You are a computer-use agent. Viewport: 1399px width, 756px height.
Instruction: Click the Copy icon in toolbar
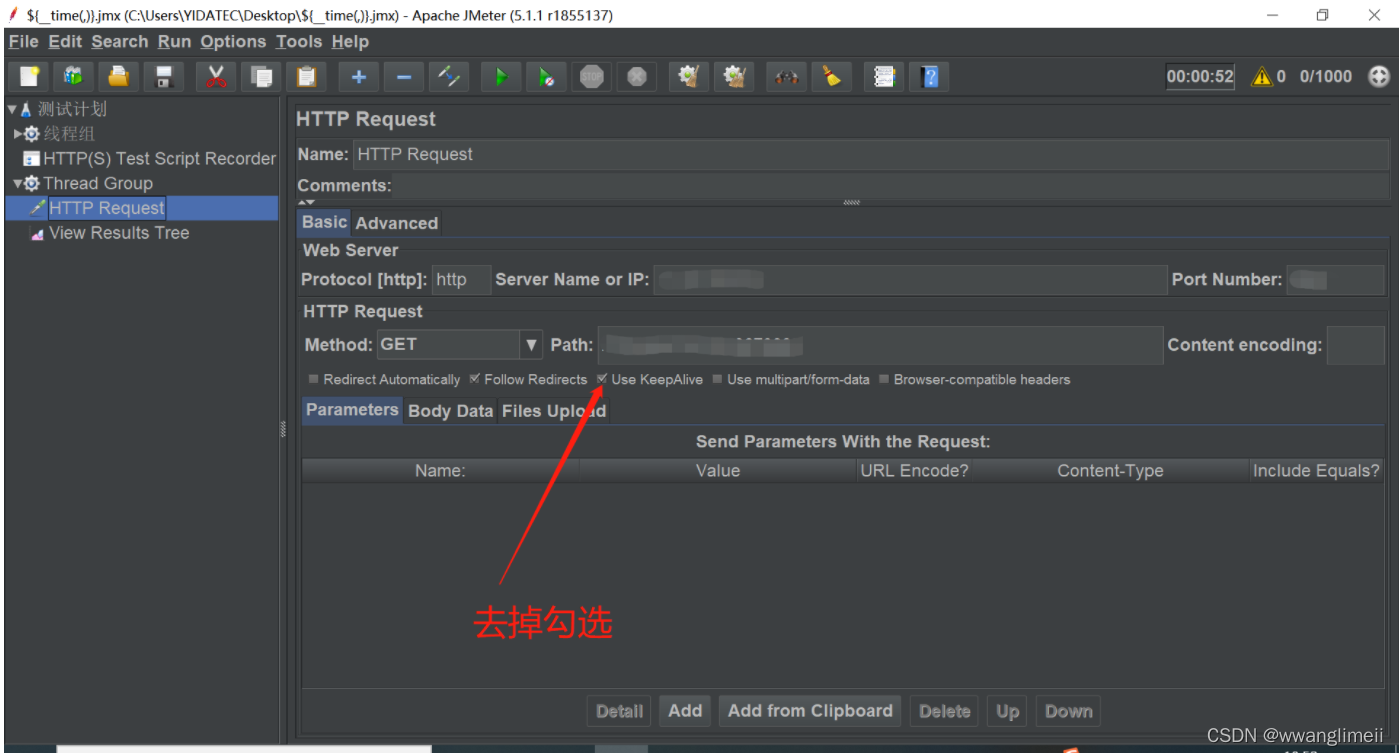click(x=262, y=76)
